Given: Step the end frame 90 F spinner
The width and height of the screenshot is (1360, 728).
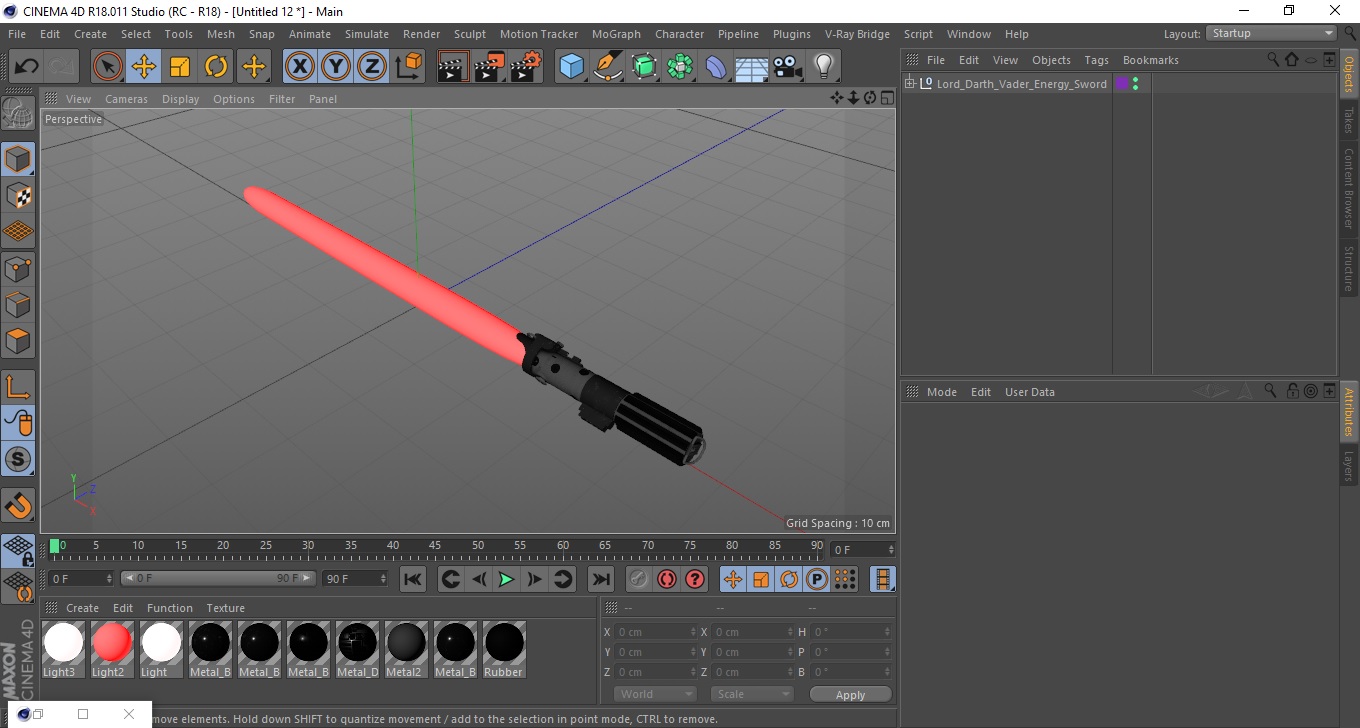Looking at the screenshot, I should click(x=383, y=578).
